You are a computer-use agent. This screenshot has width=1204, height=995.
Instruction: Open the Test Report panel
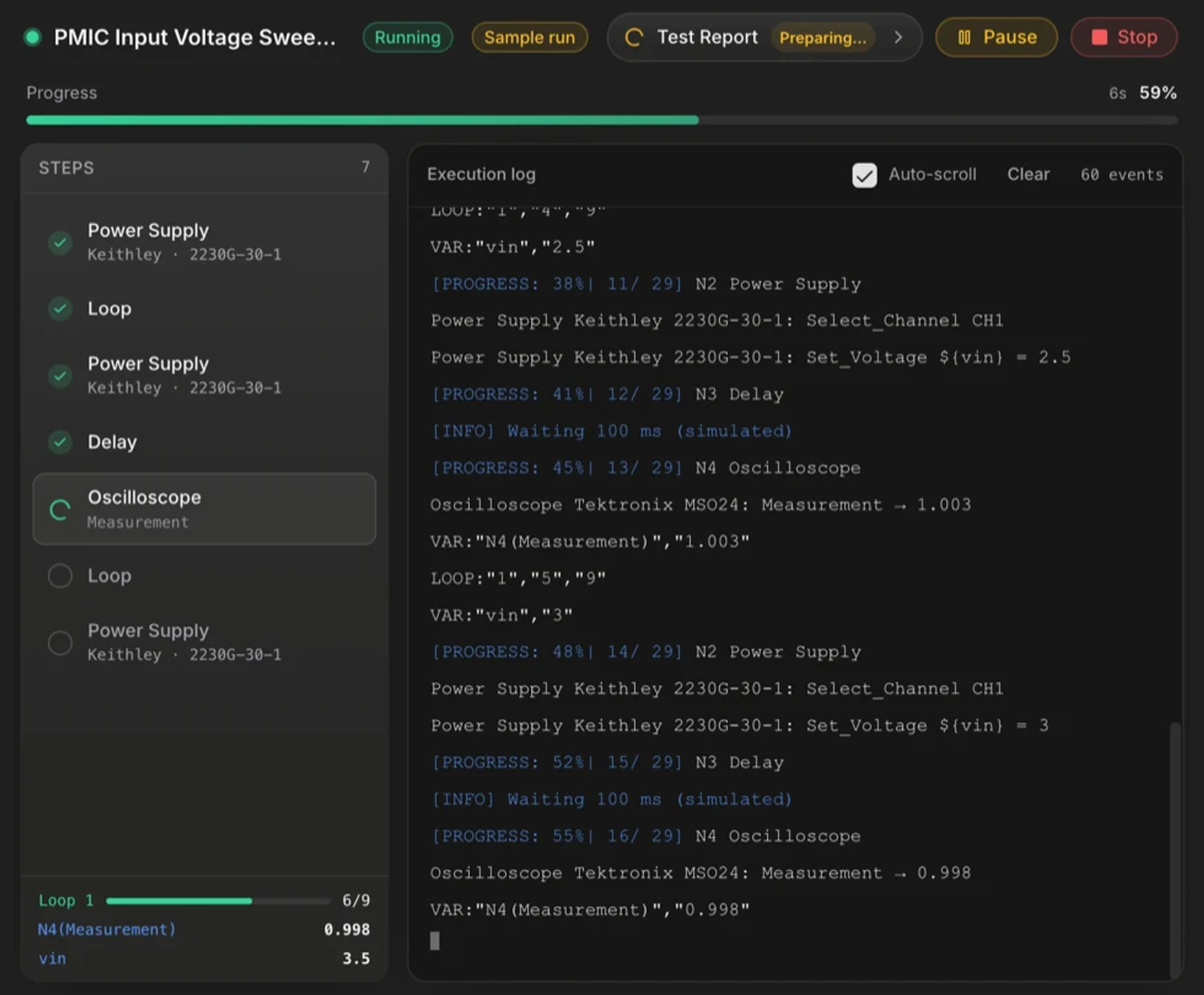coord(764,37)
